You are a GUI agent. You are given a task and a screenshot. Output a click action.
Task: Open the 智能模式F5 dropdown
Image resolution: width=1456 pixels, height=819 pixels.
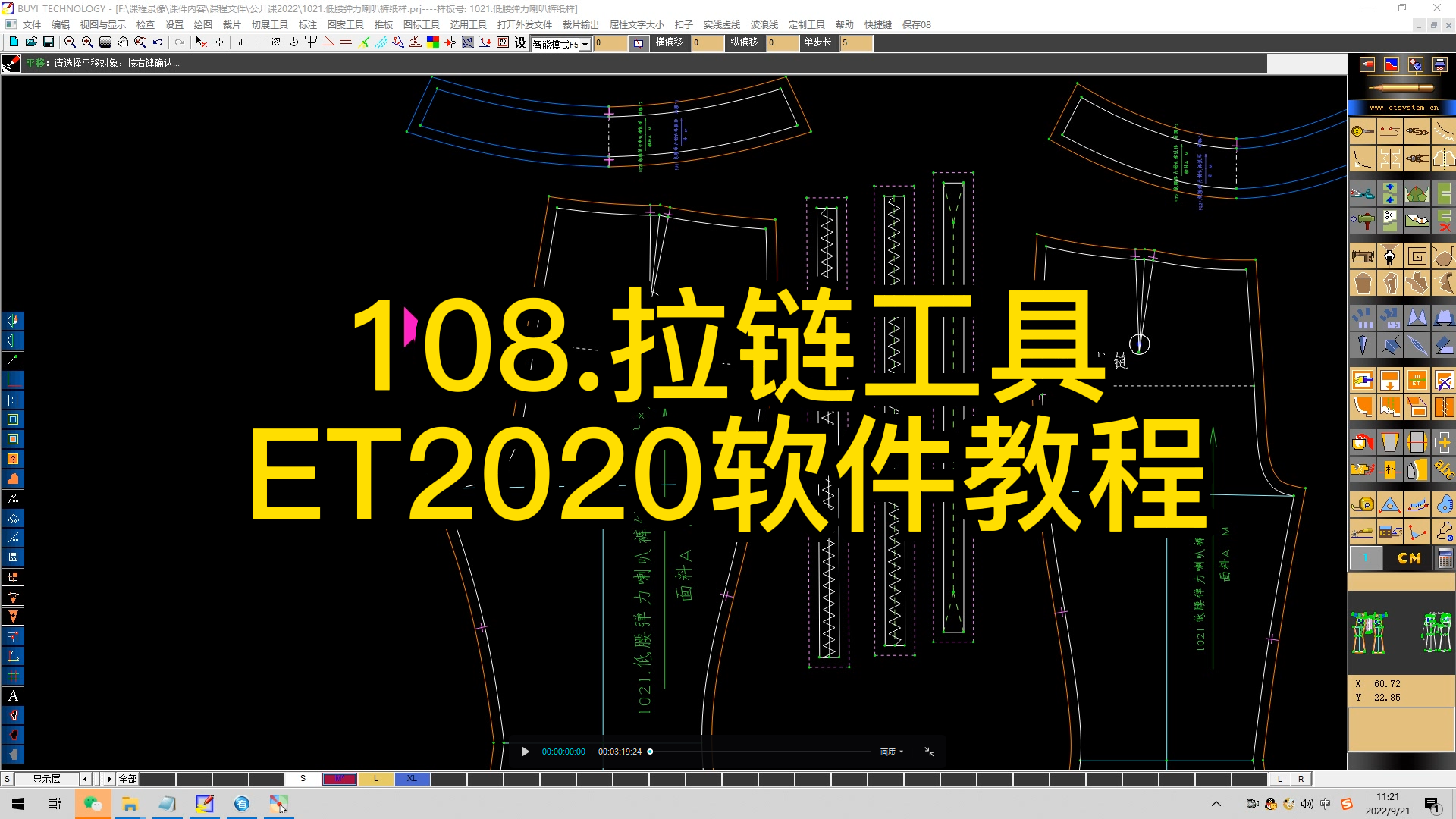(x=584, y=43)
